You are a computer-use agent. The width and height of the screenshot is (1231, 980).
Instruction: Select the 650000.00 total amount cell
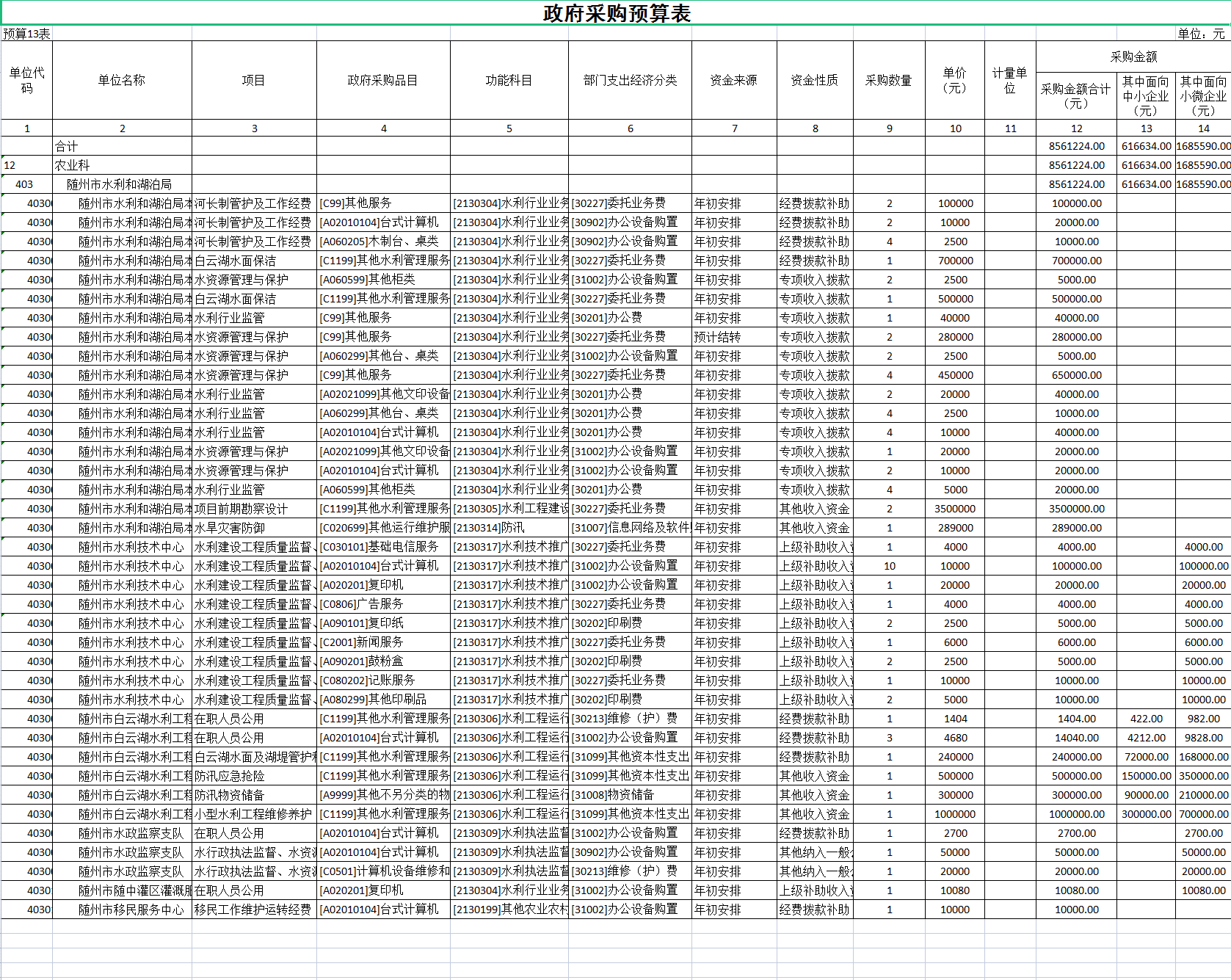pos(1076,375)
